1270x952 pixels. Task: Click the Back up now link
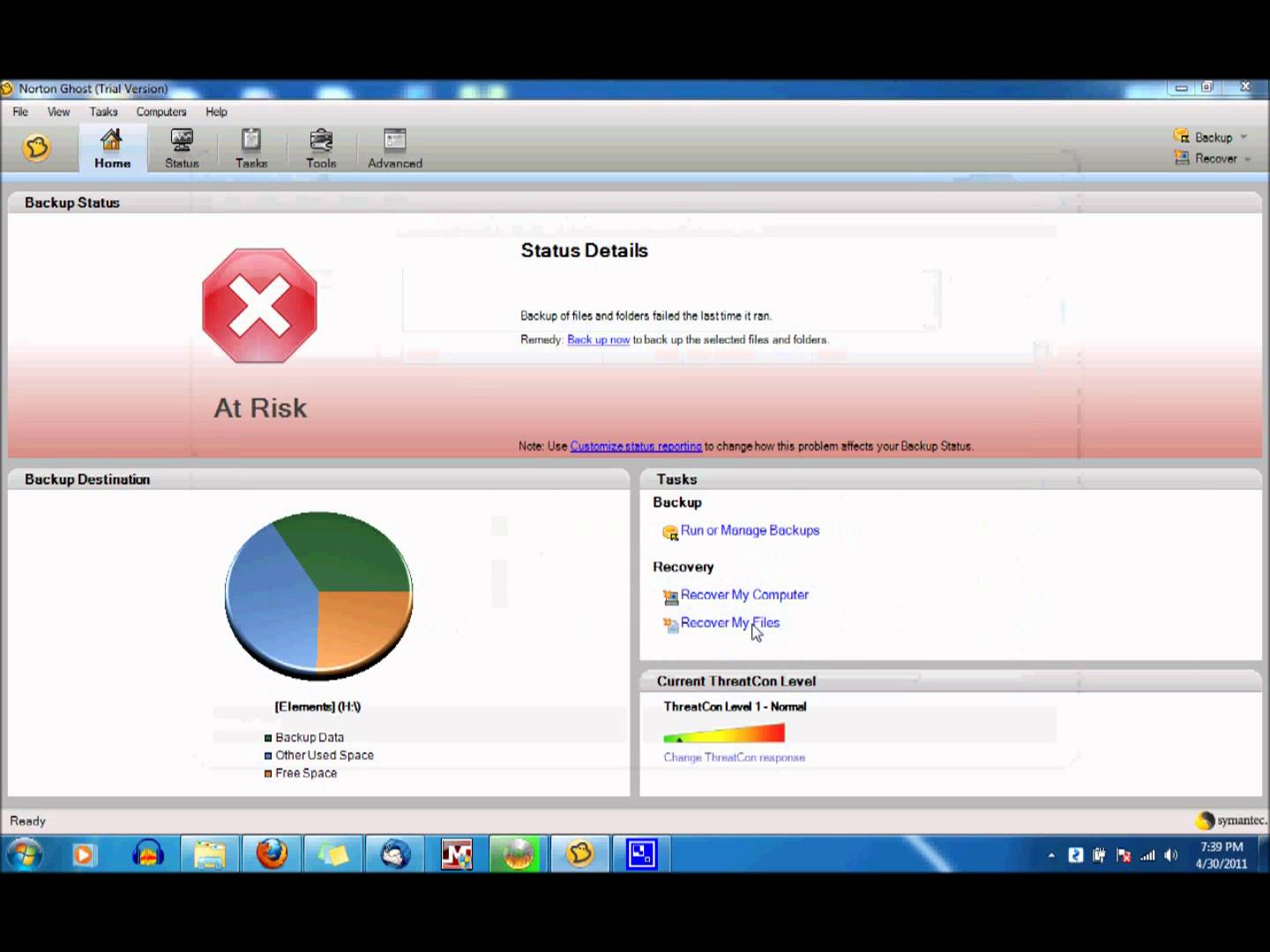[598, 339]
